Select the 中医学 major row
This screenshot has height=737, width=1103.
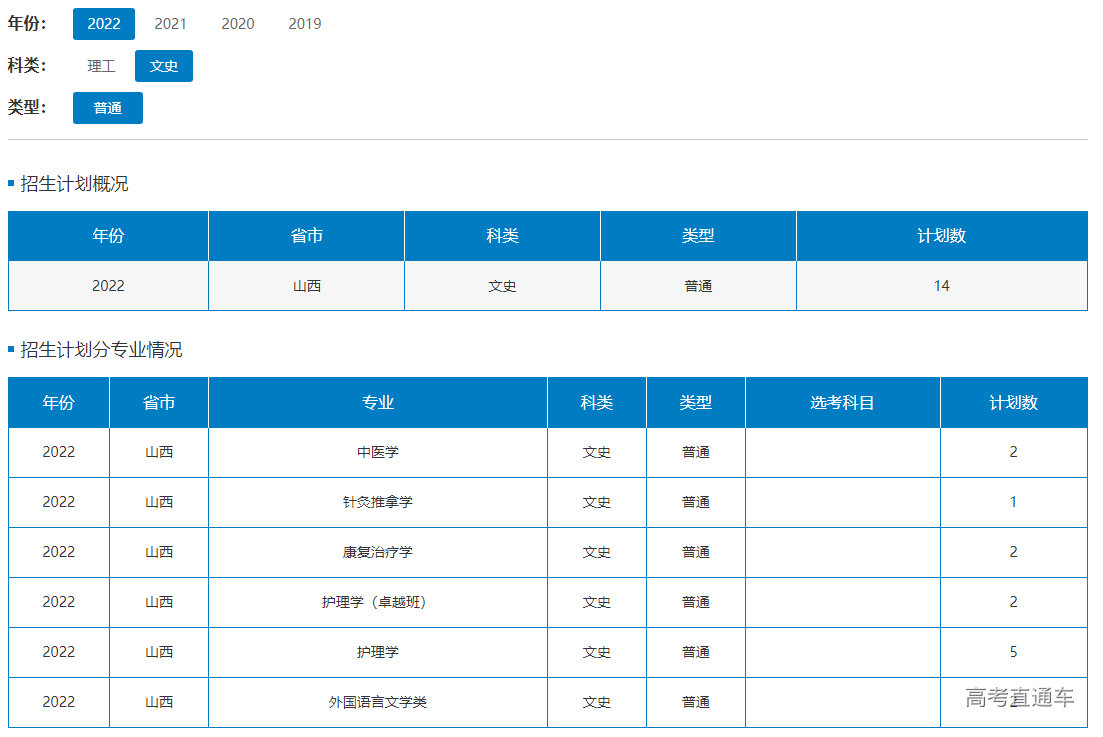point(378,452)
